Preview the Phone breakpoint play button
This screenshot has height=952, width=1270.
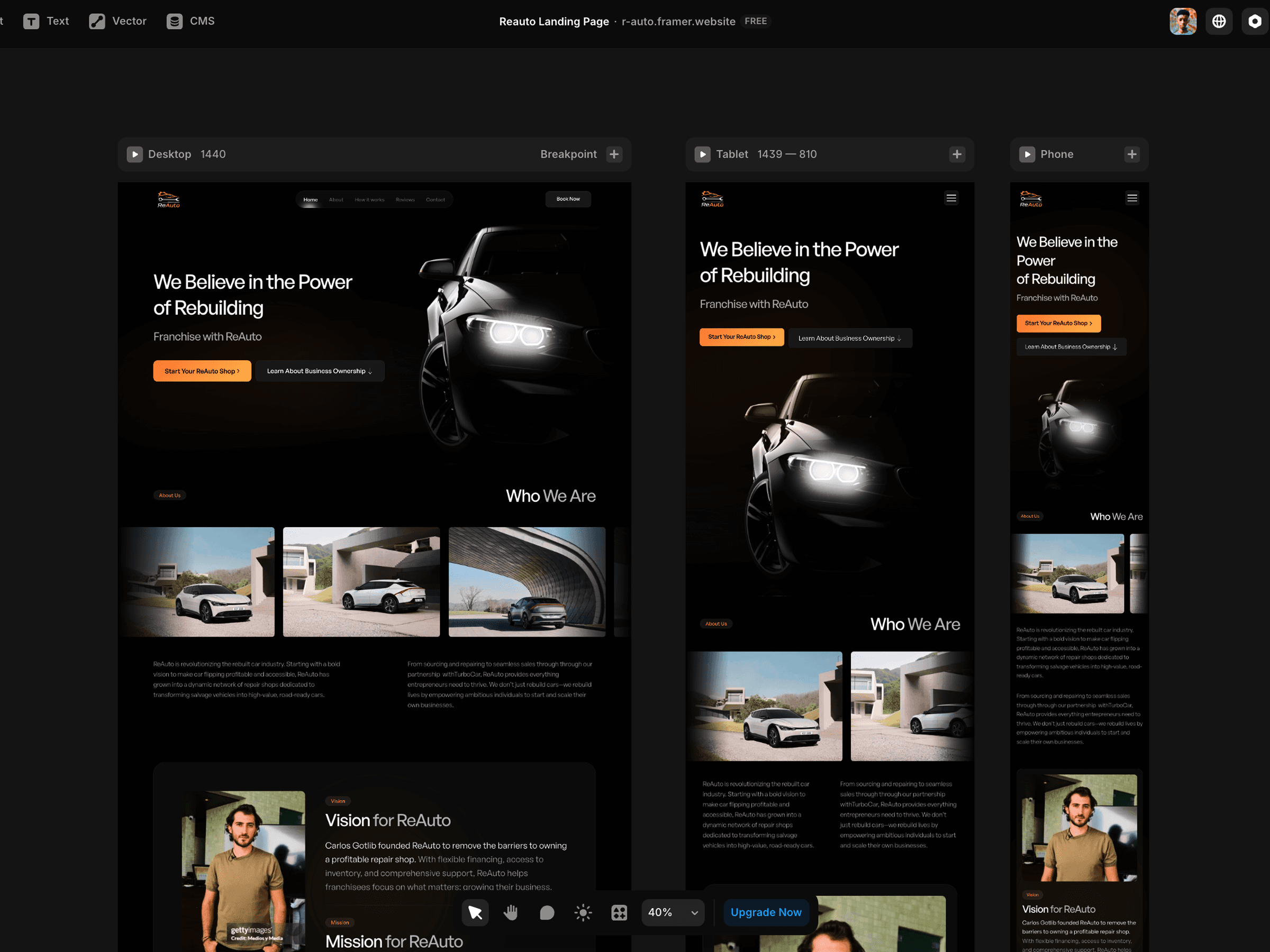[x=1027, y=154]
